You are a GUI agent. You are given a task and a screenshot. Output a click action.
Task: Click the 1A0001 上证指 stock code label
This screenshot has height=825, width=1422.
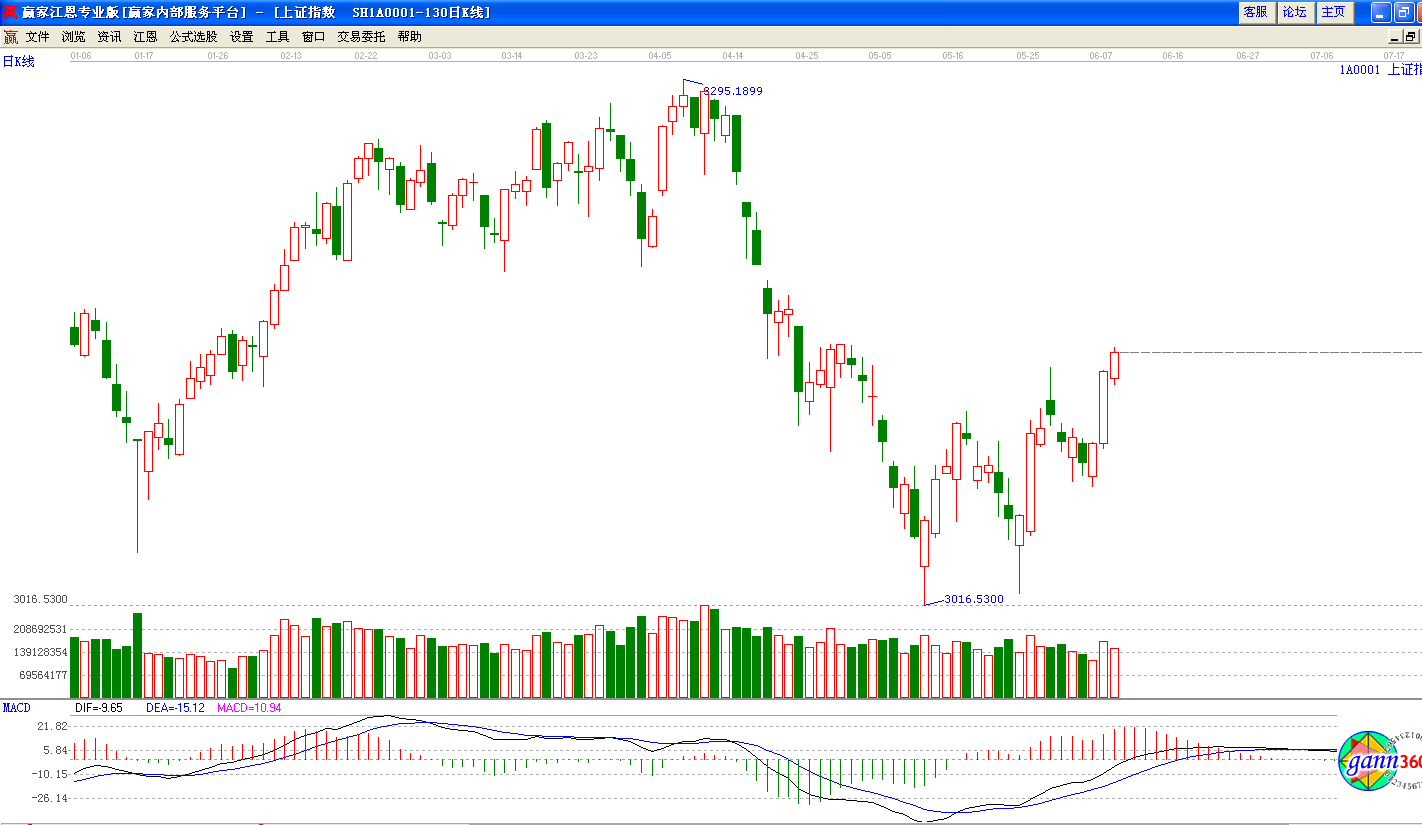click(1381, 70)
